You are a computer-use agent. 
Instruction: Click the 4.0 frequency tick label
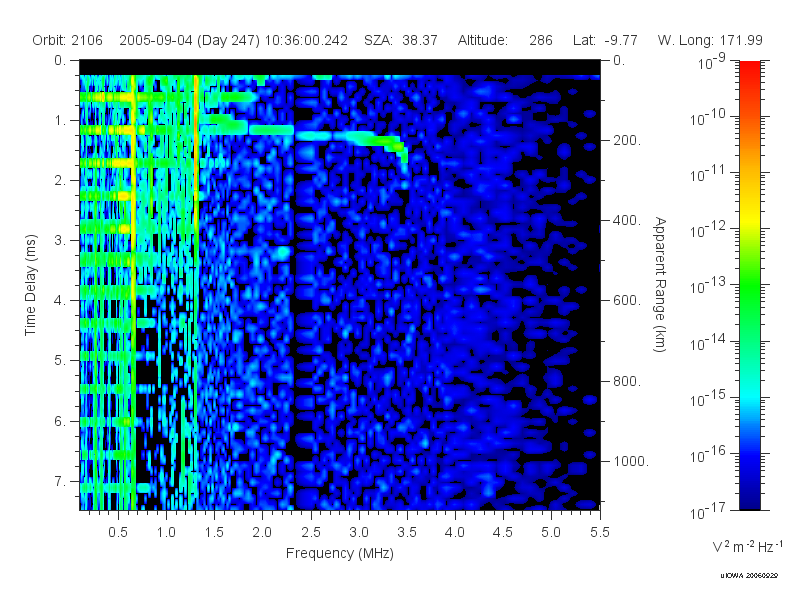tap(455, 532)
